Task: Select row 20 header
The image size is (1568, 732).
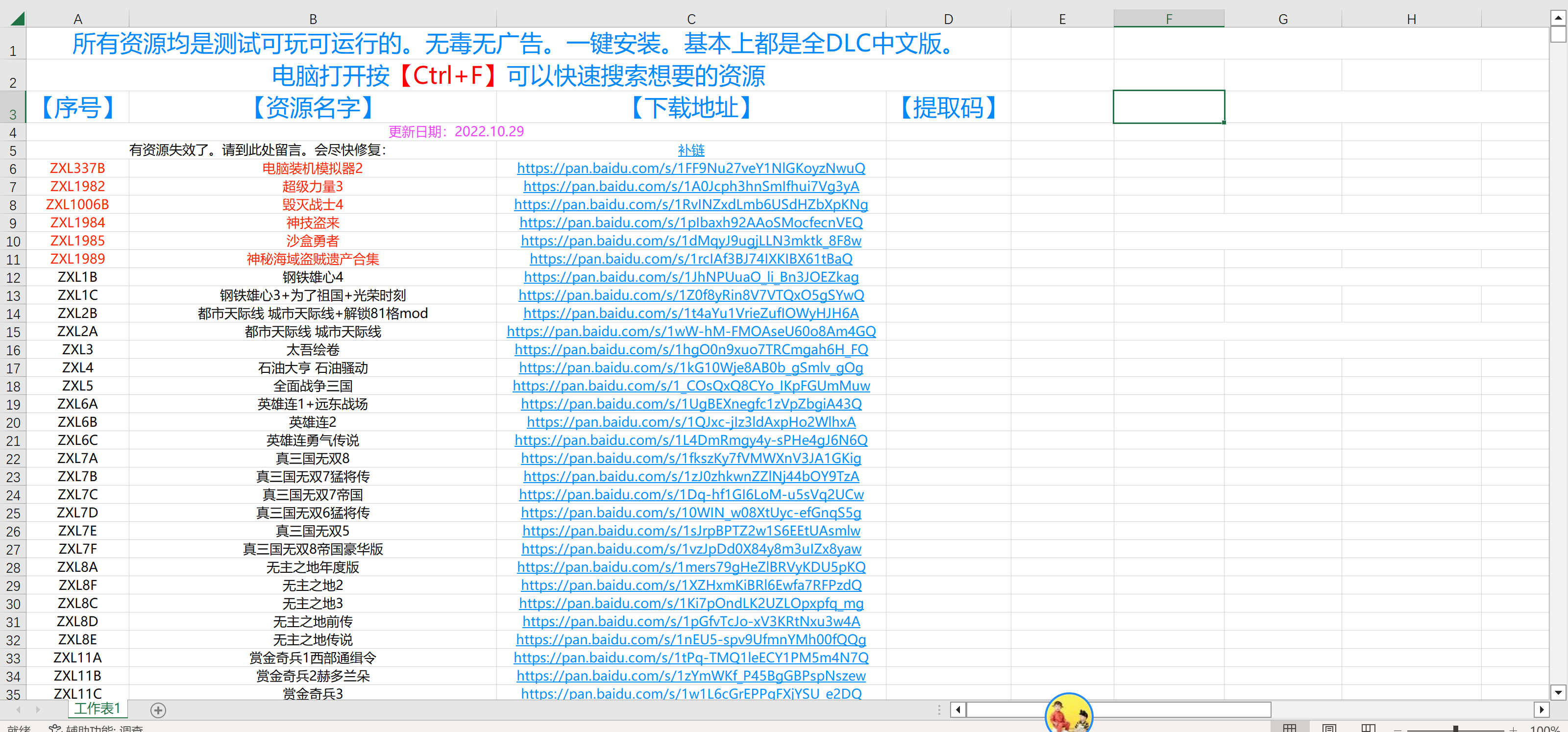Action: tap(13, 422)
